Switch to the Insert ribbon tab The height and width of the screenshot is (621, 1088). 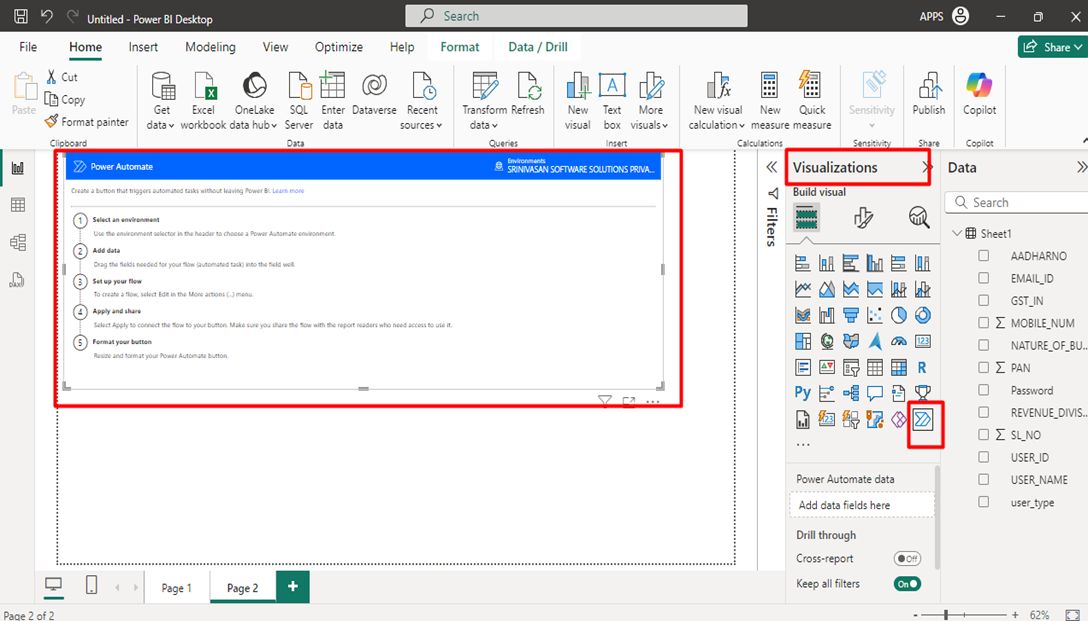[143, 47]
